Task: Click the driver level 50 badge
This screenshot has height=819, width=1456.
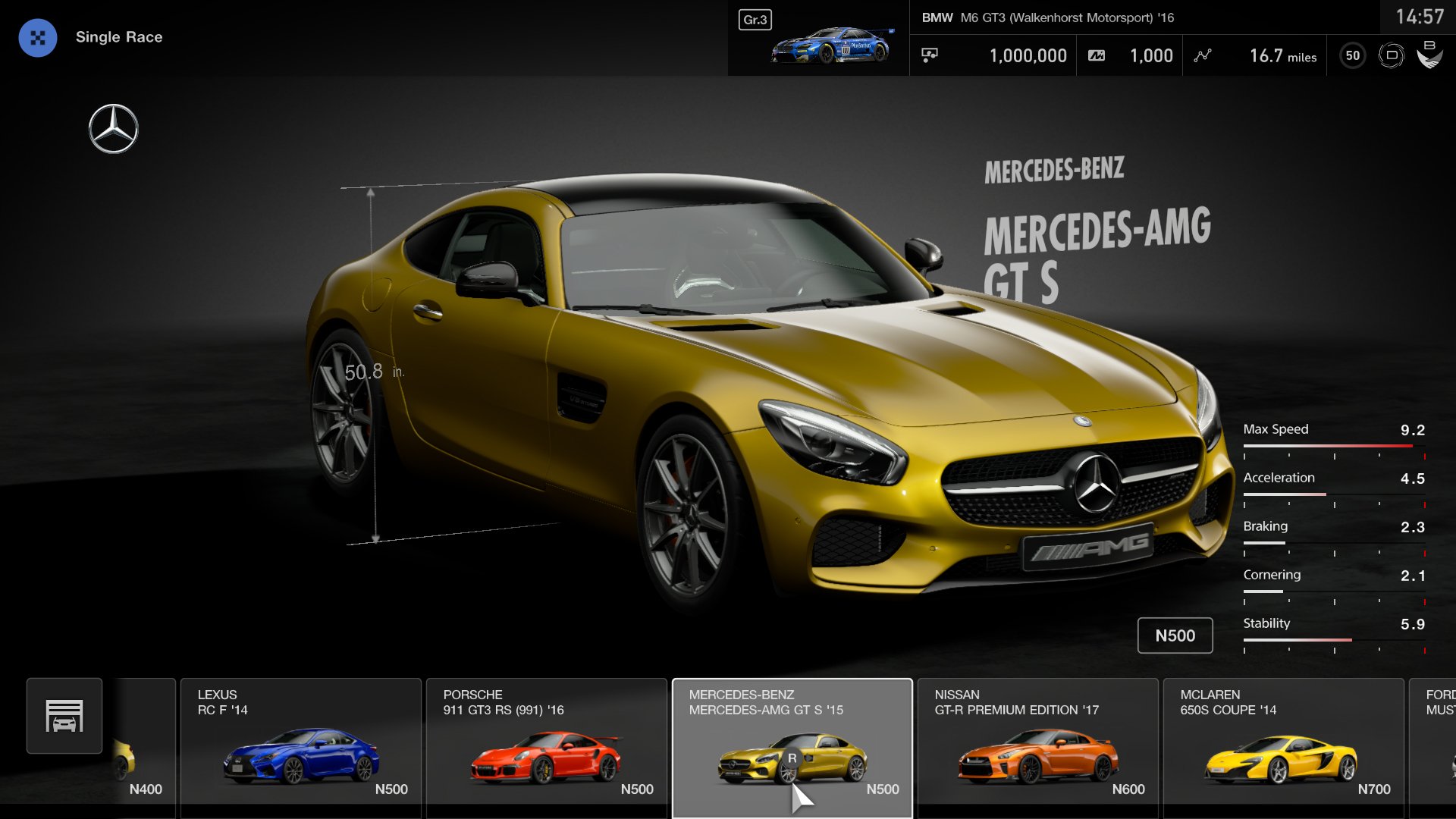Action: click(1351, 55)
